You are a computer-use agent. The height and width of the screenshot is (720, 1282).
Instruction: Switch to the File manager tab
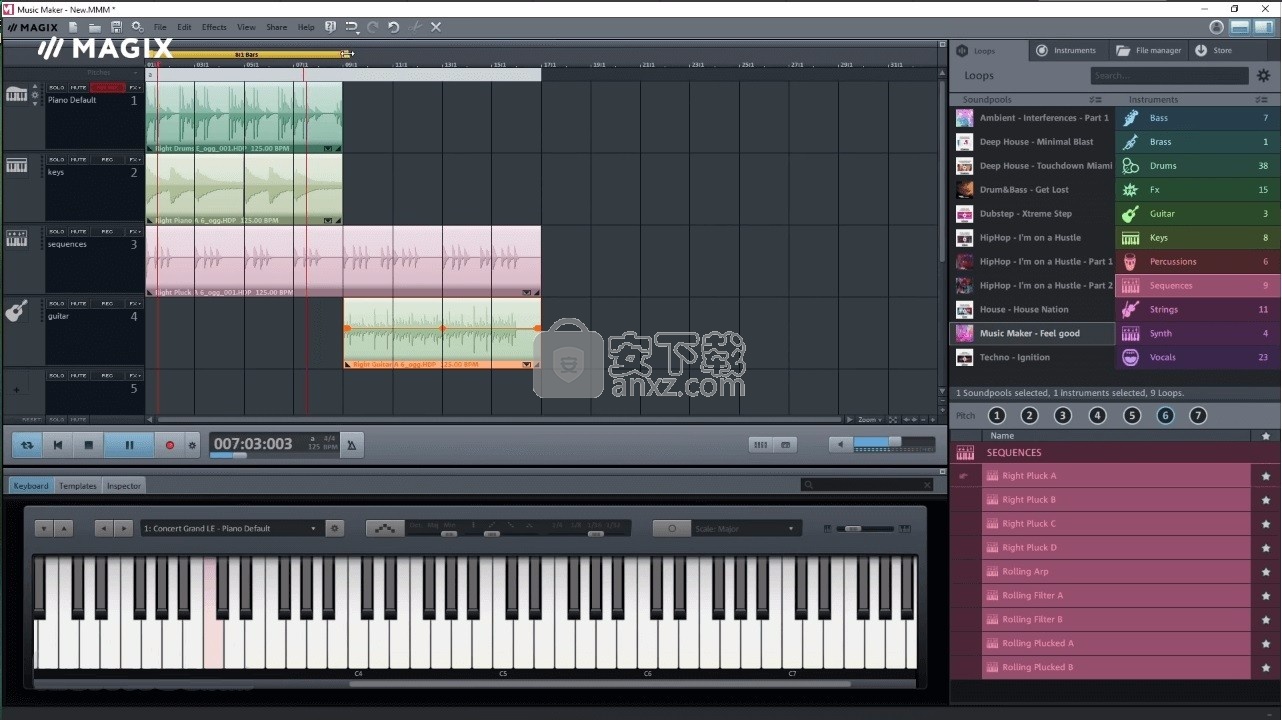tap(1149, 50)
